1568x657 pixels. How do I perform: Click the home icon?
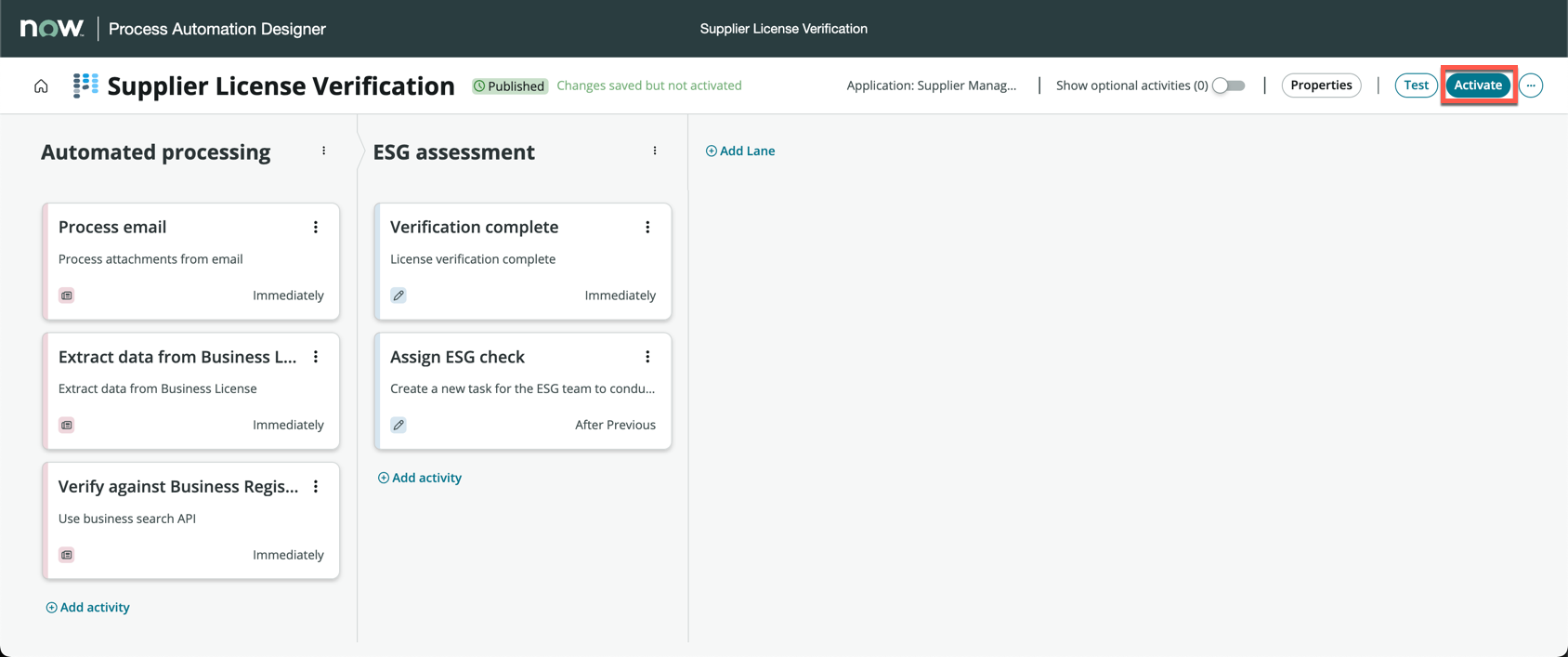tap(41, 86)
